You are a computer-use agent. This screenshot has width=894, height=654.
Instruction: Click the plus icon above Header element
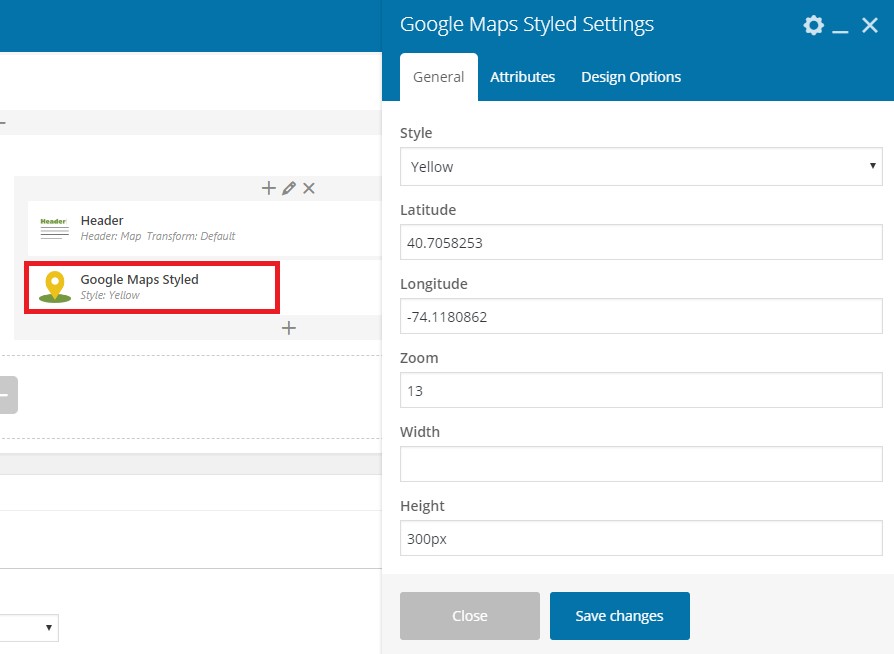click(x=269, y=188)
